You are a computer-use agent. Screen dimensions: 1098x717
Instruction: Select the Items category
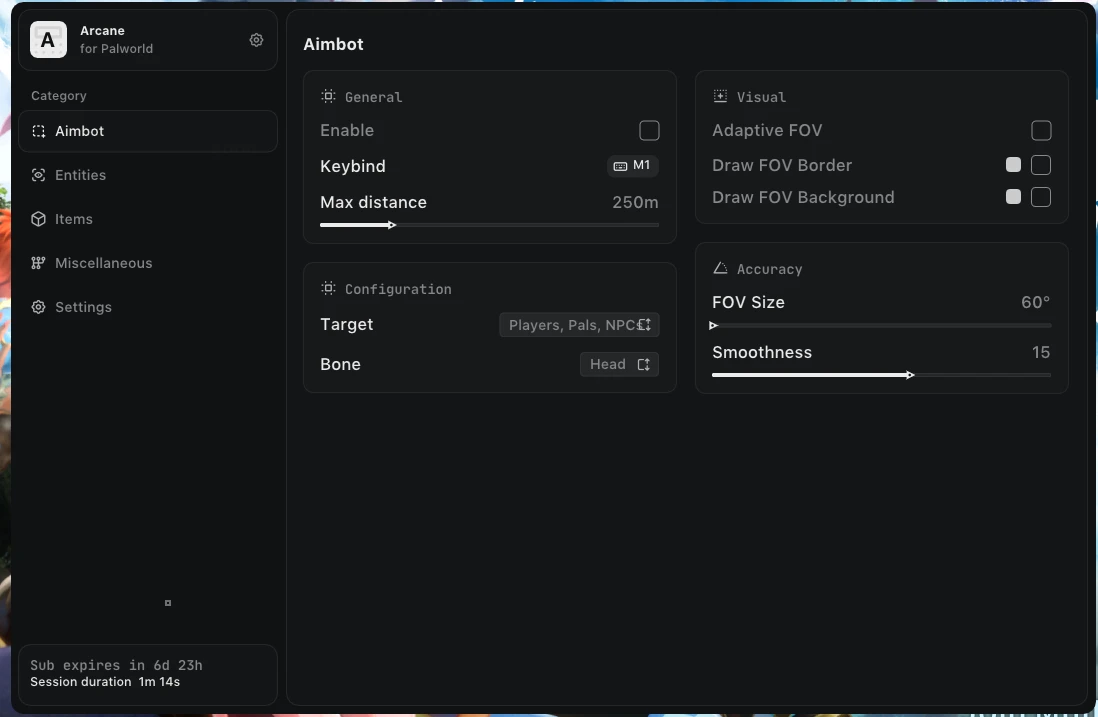tap(148, 219)
